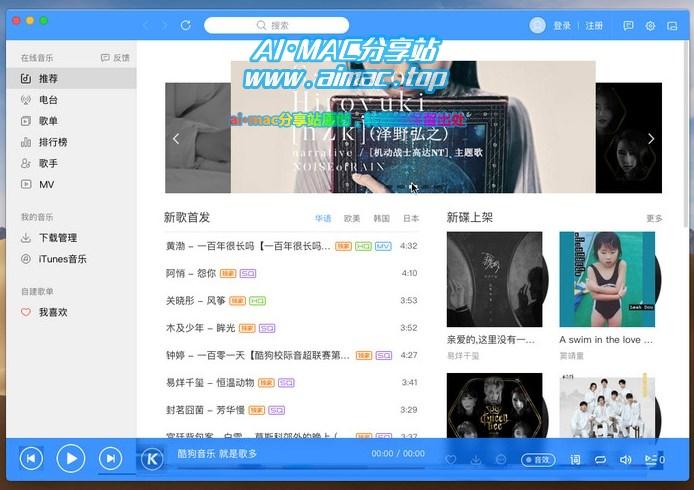Select the 欧美 tab
Screen dimensions: 694x490
coord(352,218)
